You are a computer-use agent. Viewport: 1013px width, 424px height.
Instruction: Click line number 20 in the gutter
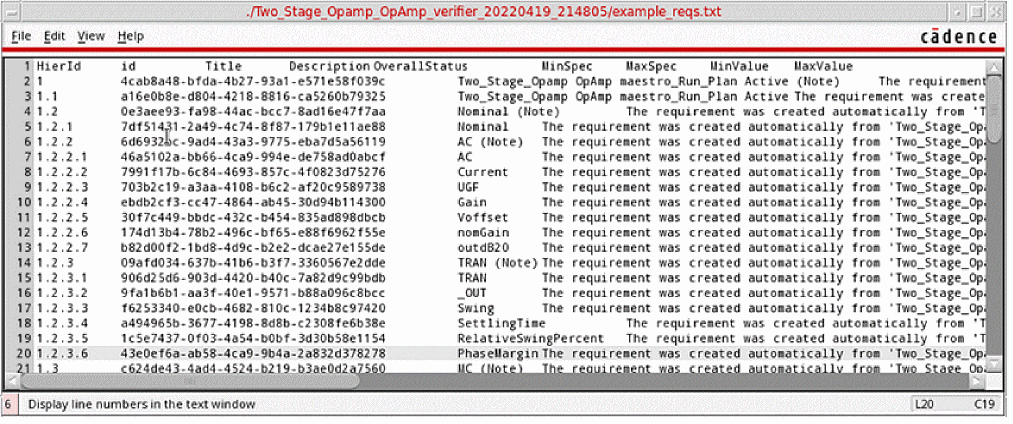(24, 354)
